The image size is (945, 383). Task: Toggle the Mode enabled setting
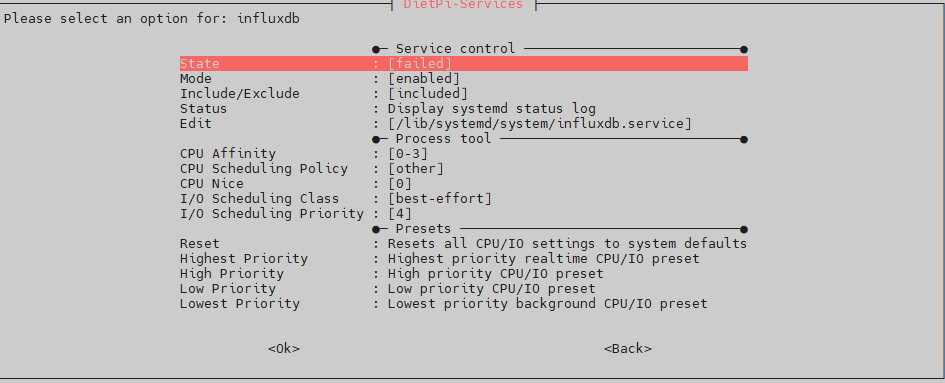463,78
